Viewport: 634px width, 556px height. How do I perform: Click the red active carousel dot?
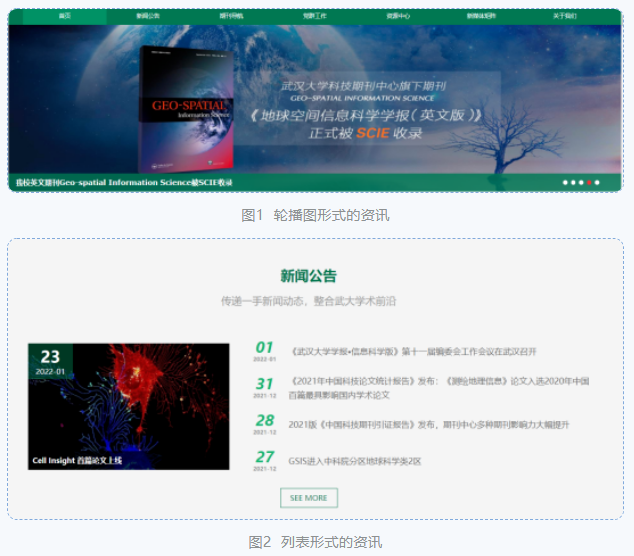click(589, 183)
